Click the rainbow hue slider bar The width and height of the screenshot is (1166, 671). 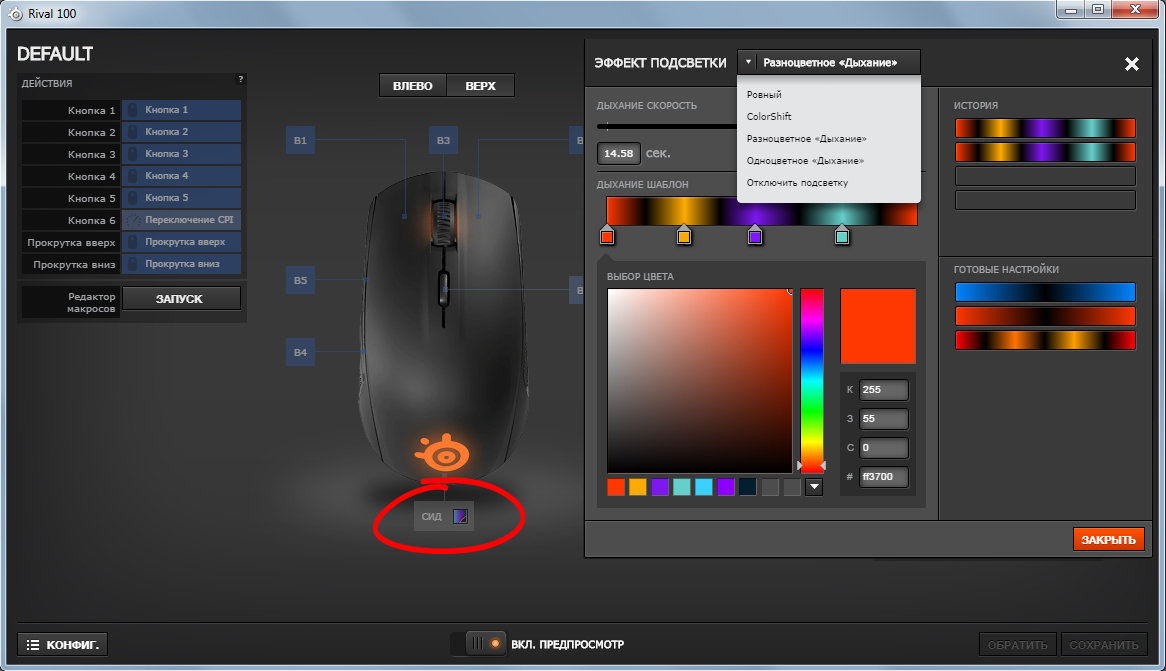pyautogui.click(x=812, y=380)
